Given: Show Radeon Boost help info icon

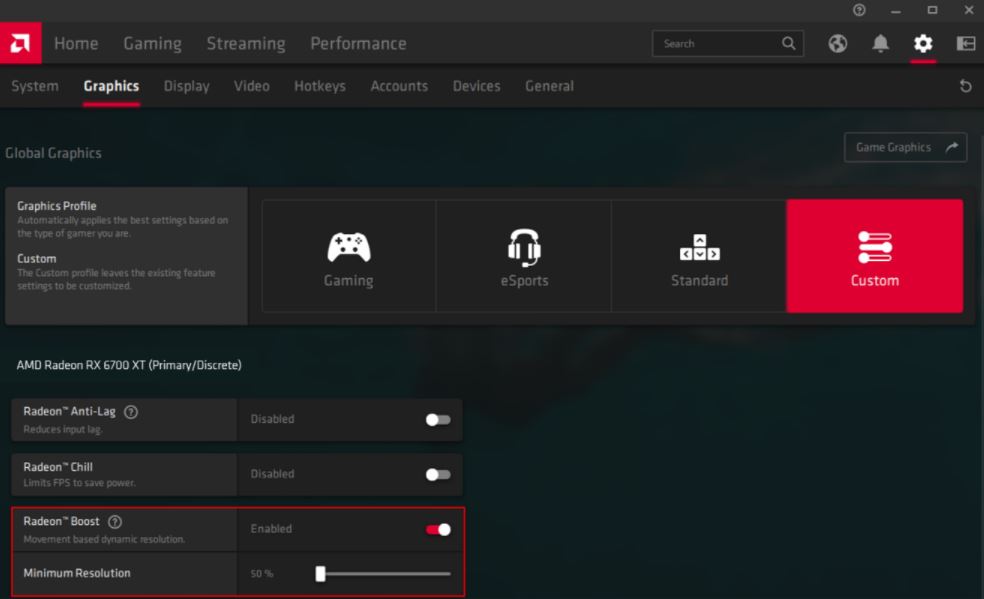Looking at the screenshot, I should point(115,522).
